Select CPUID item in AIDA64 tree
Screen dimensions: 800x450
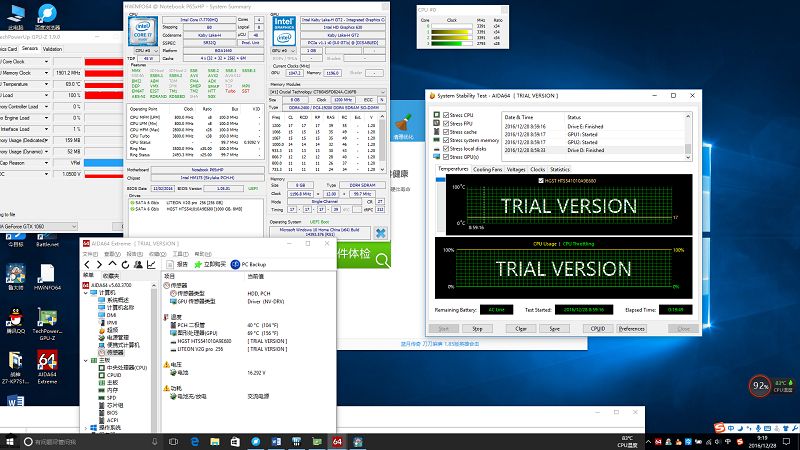pyautogui.click(x=114, y=375)
